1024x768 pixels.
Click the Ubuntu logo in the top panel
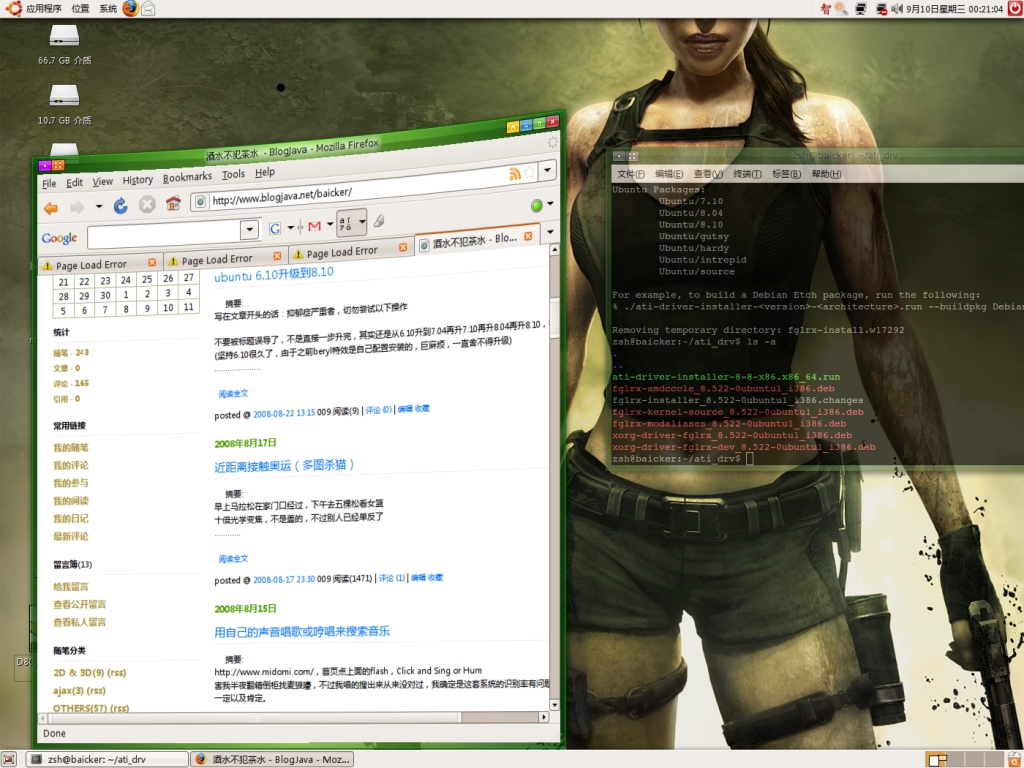pos(12,8)
